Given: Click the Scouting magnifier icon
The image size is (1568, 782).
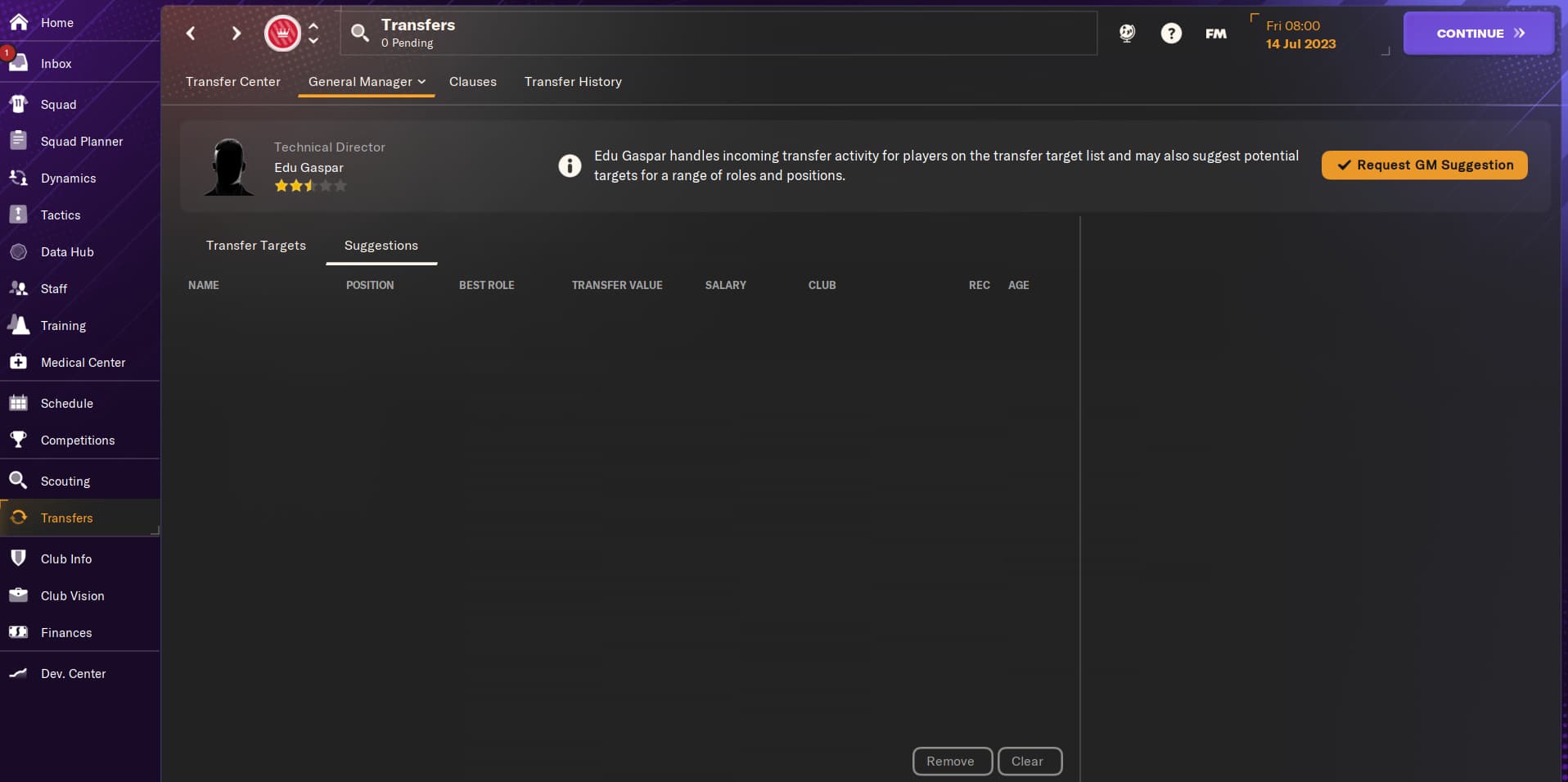Looking at the screenshot, I should click(18, 481).
